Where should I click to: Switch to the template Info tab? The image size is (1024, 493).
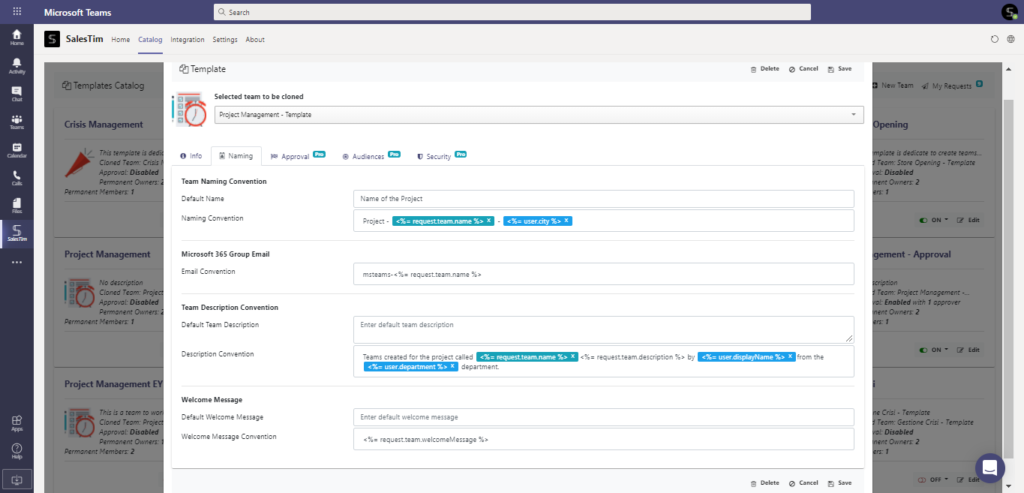click(x=191, y=156)
